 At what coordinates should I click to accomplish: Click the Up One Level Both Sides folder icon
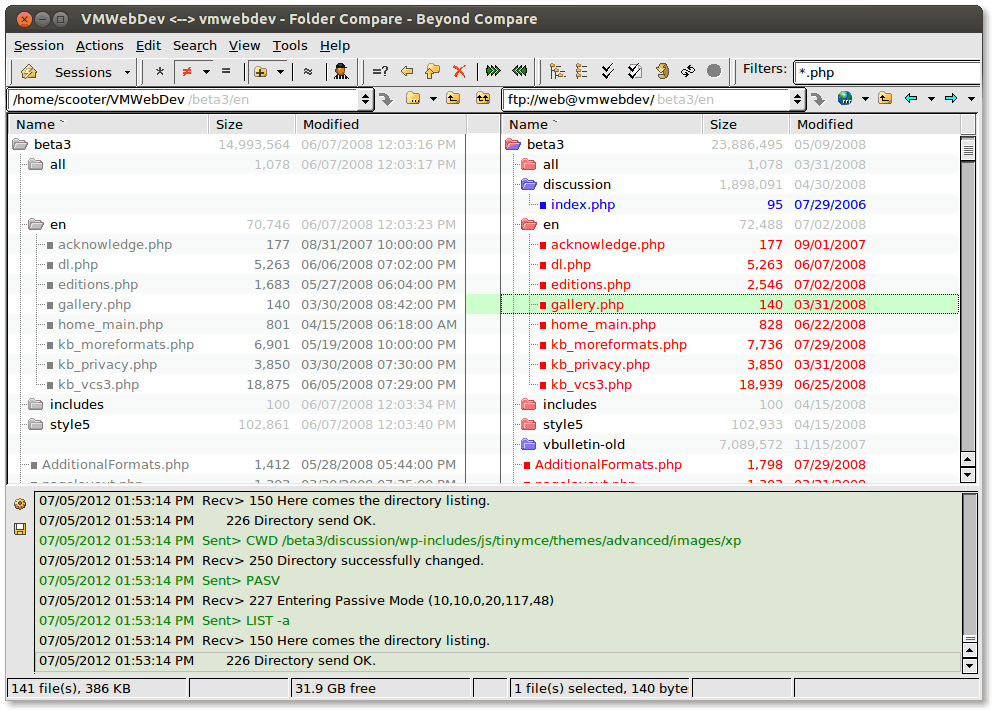click(483, 98)
